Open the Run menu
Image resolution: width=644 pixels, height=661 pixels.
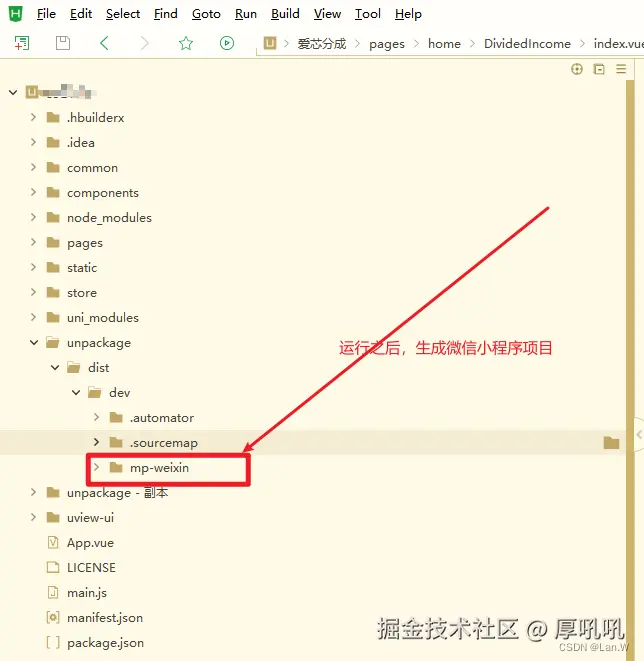246,14
